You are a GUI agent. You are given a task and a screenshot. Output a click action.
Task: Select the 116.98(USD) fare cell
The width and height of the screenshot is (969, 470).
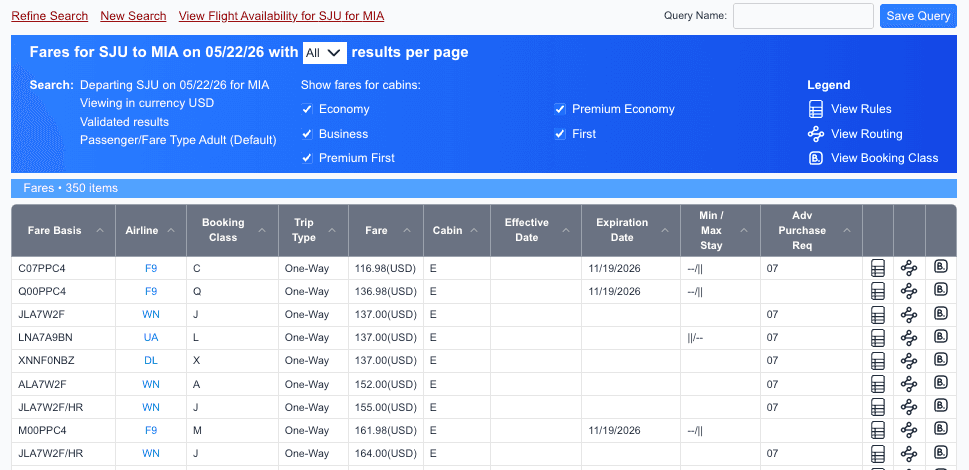[386, 268]
